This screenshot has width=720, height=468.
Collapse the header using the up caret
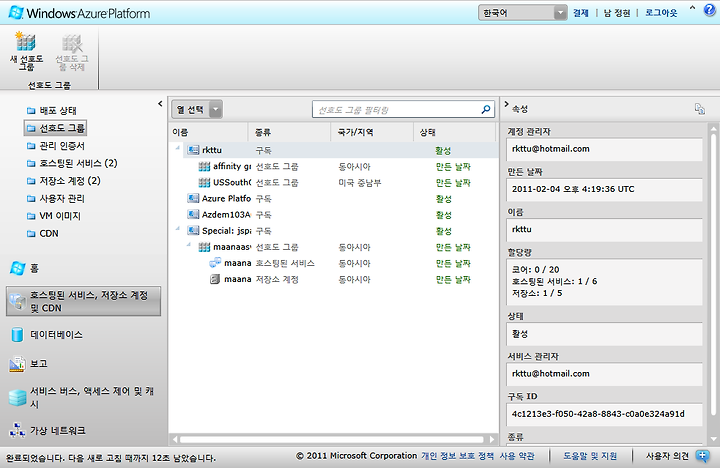coord(692,8)
